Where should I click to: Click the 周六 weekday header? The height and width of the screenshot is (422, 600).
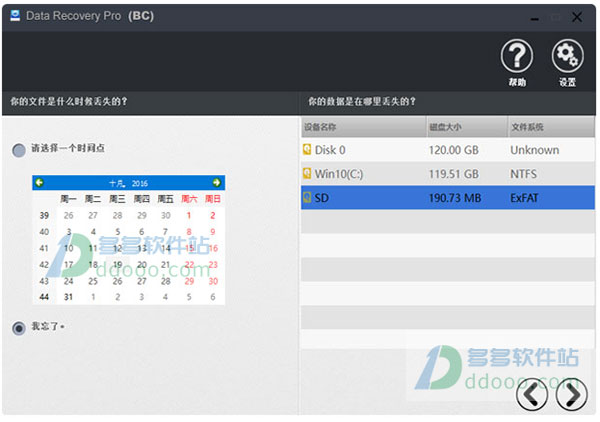[189, 199]
